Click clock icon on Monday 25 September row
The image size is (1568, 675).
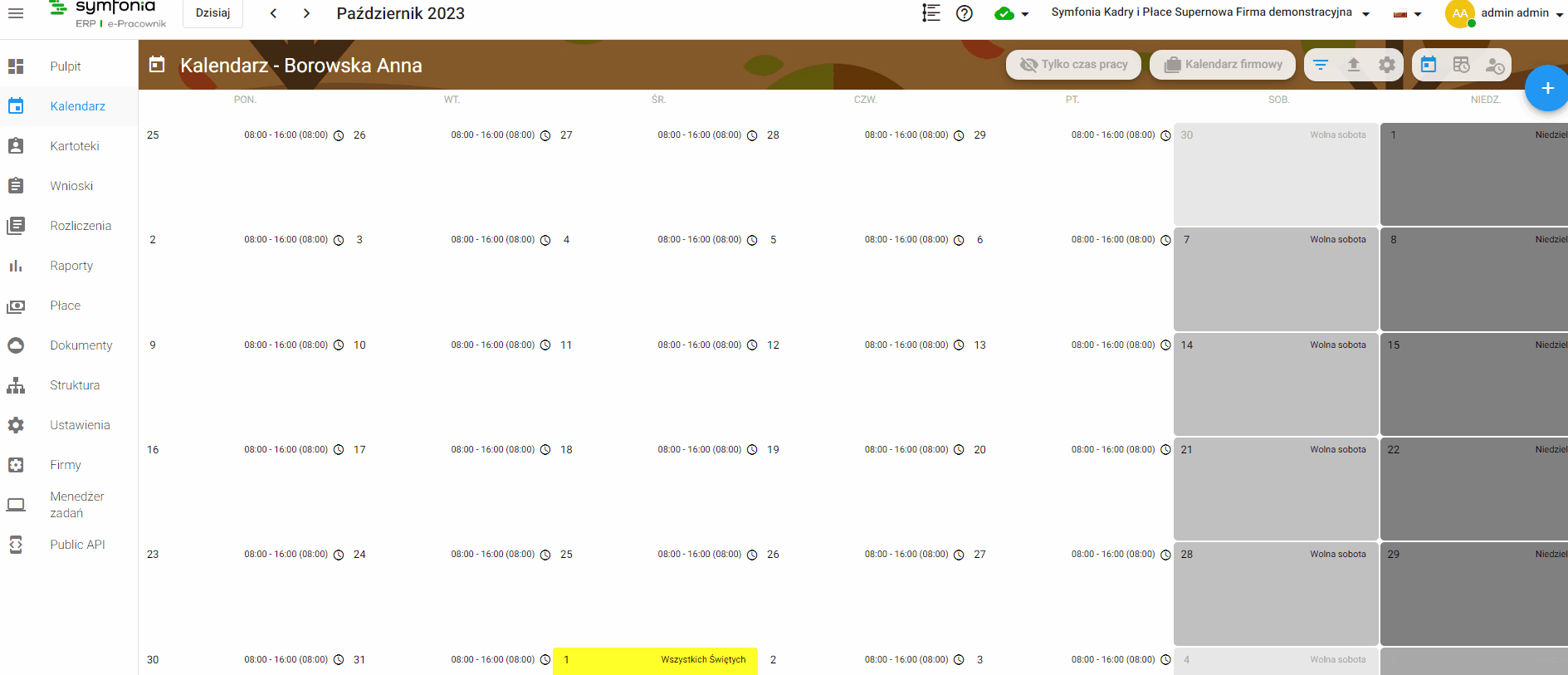click(339, 135)
